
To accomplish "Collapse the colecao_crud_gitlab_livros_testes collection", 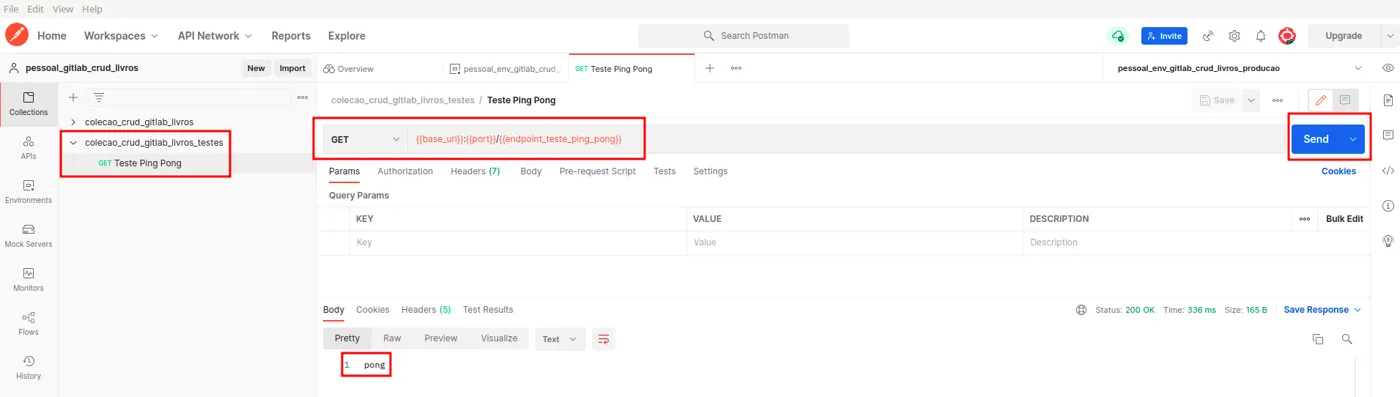I will pyautogui.click(x=73, y=142).
